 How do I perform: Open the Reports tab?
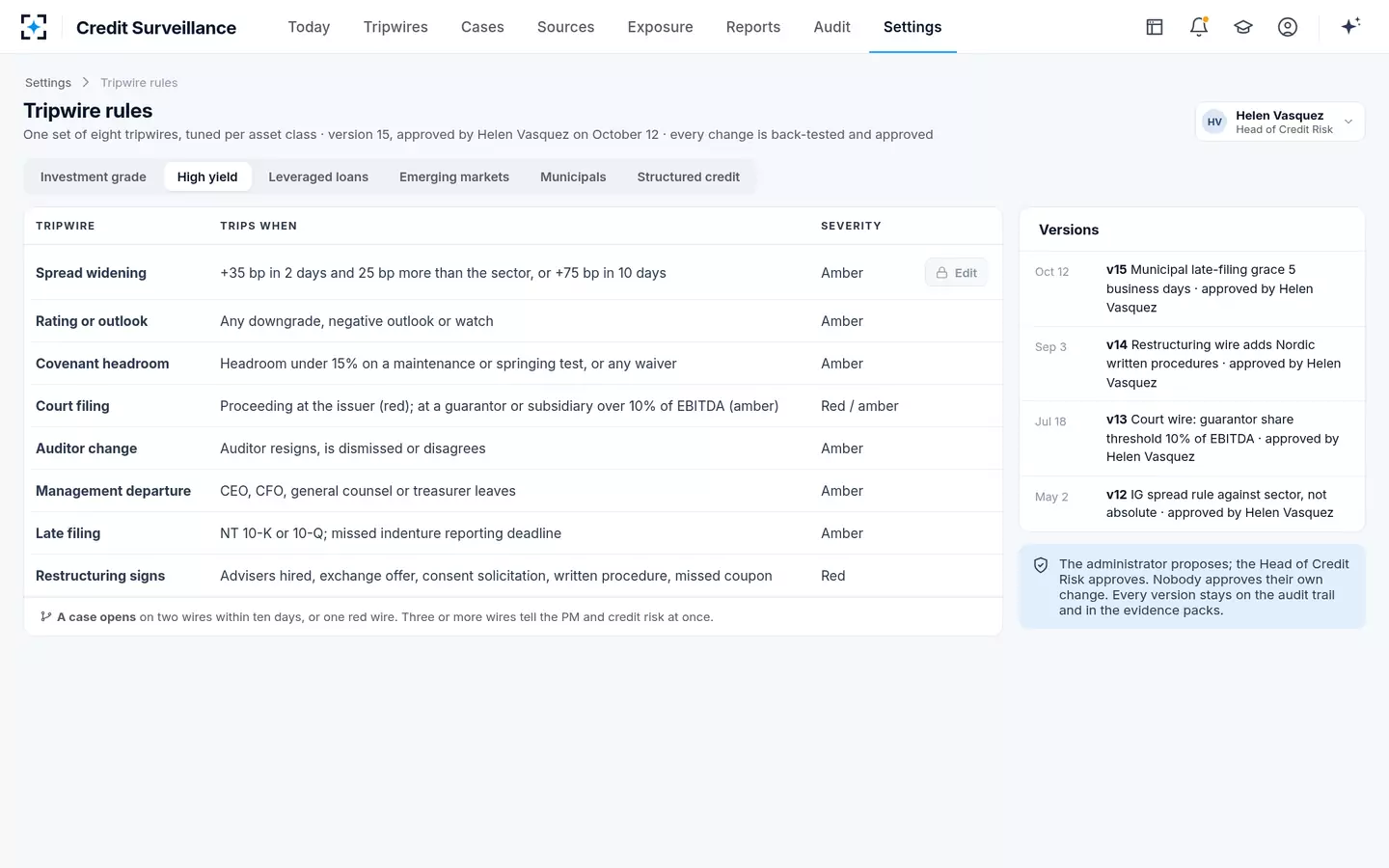coord(753,27)
